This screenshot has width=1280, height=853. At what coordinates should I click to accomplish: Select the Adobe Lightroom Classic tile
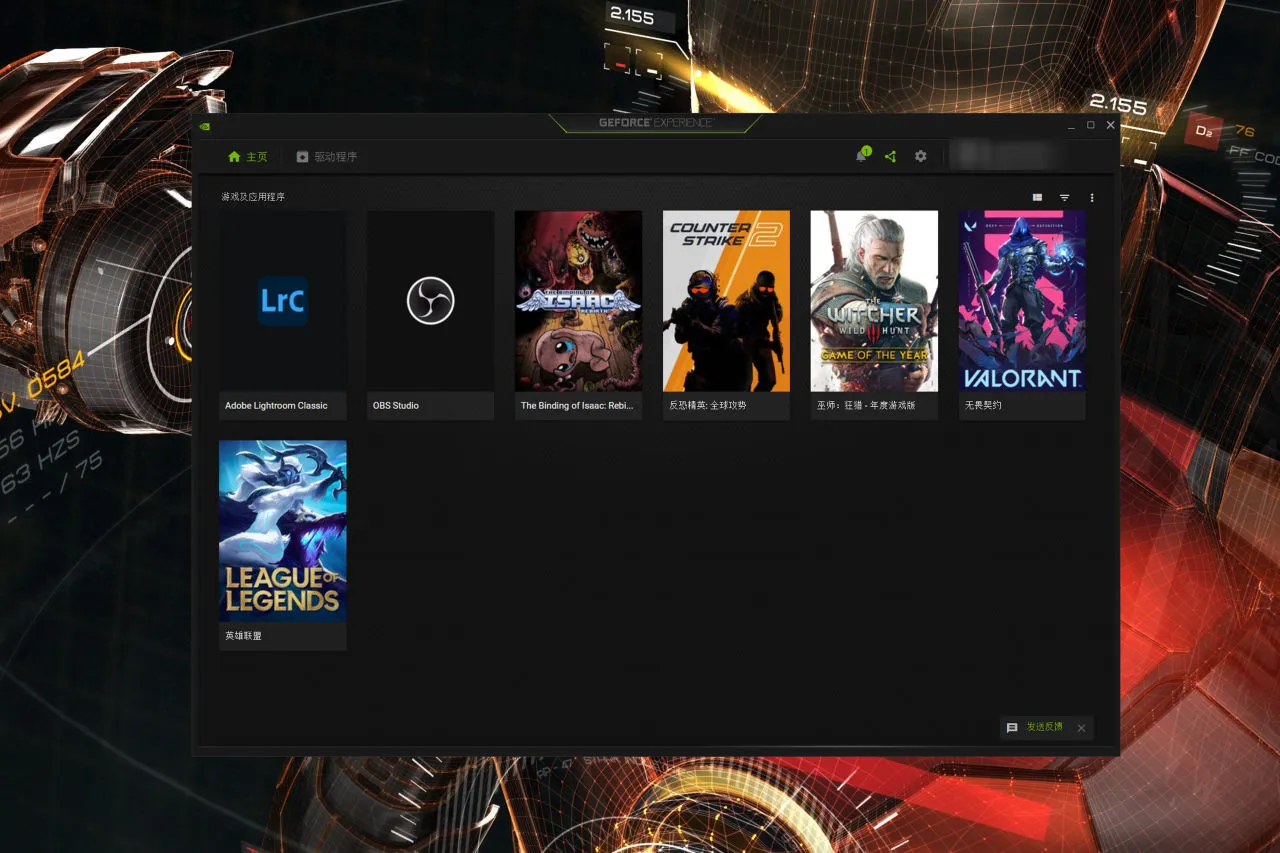coord(283,315)
